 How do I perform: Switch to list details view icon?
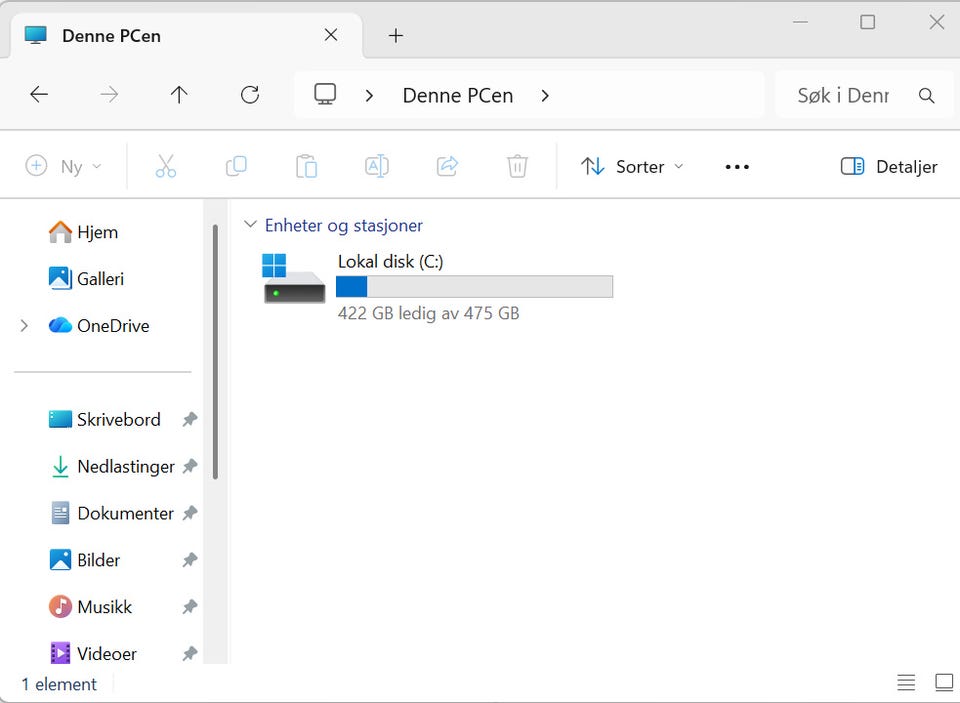click(x=906, y=682)
